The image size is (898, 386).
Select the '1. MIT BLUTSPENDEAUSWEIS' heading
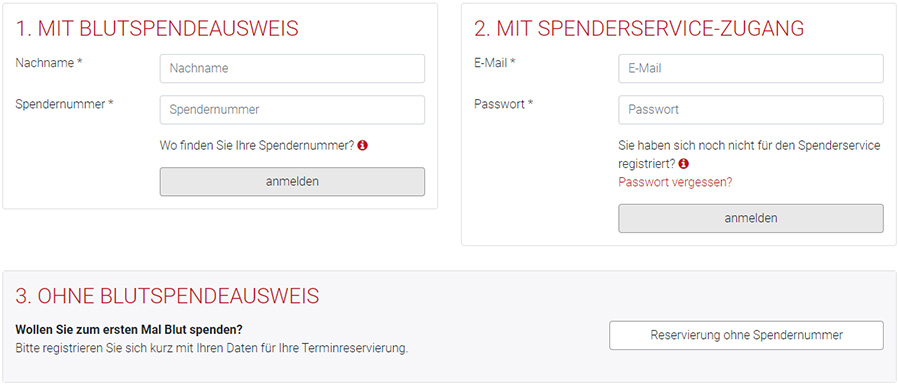click(157, 29)
